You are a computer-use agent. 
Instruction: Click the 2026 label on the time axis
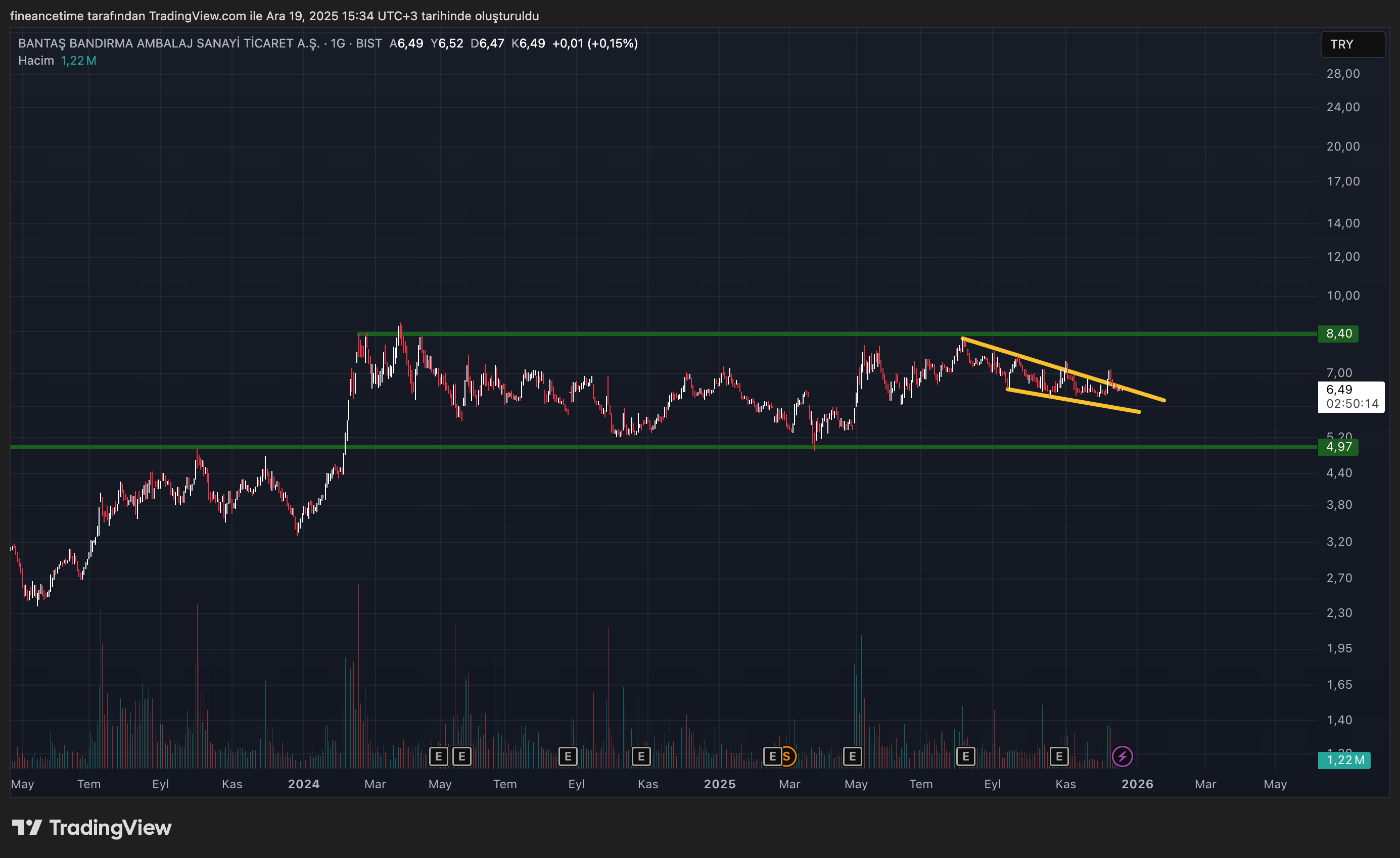(1137, 784)
